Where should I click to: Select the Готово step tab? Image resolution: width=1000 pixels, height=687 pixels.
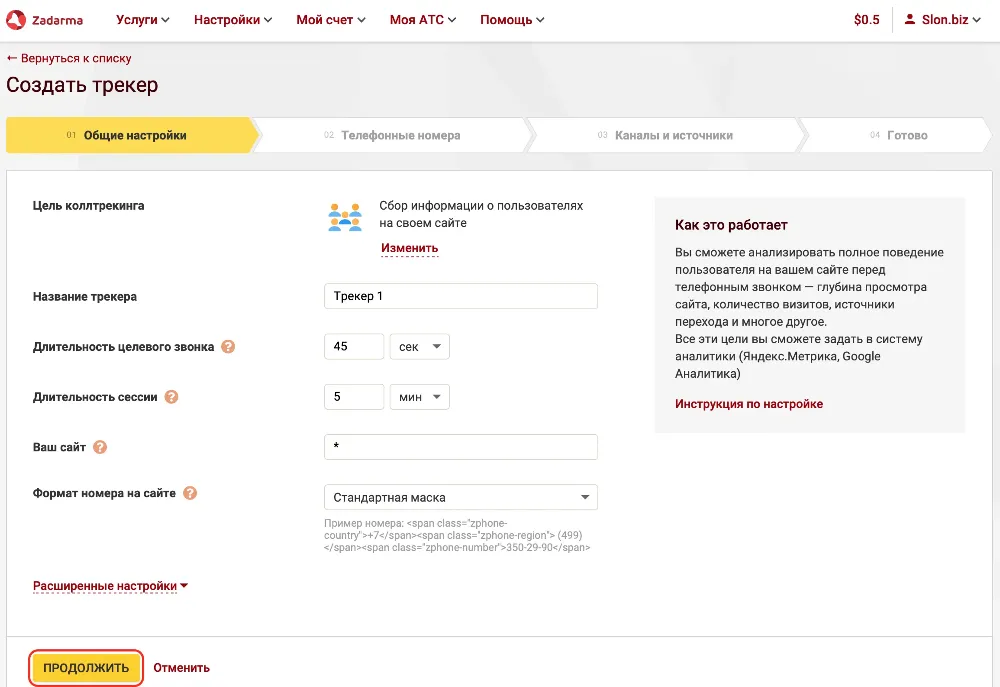(x=898, y=135)
